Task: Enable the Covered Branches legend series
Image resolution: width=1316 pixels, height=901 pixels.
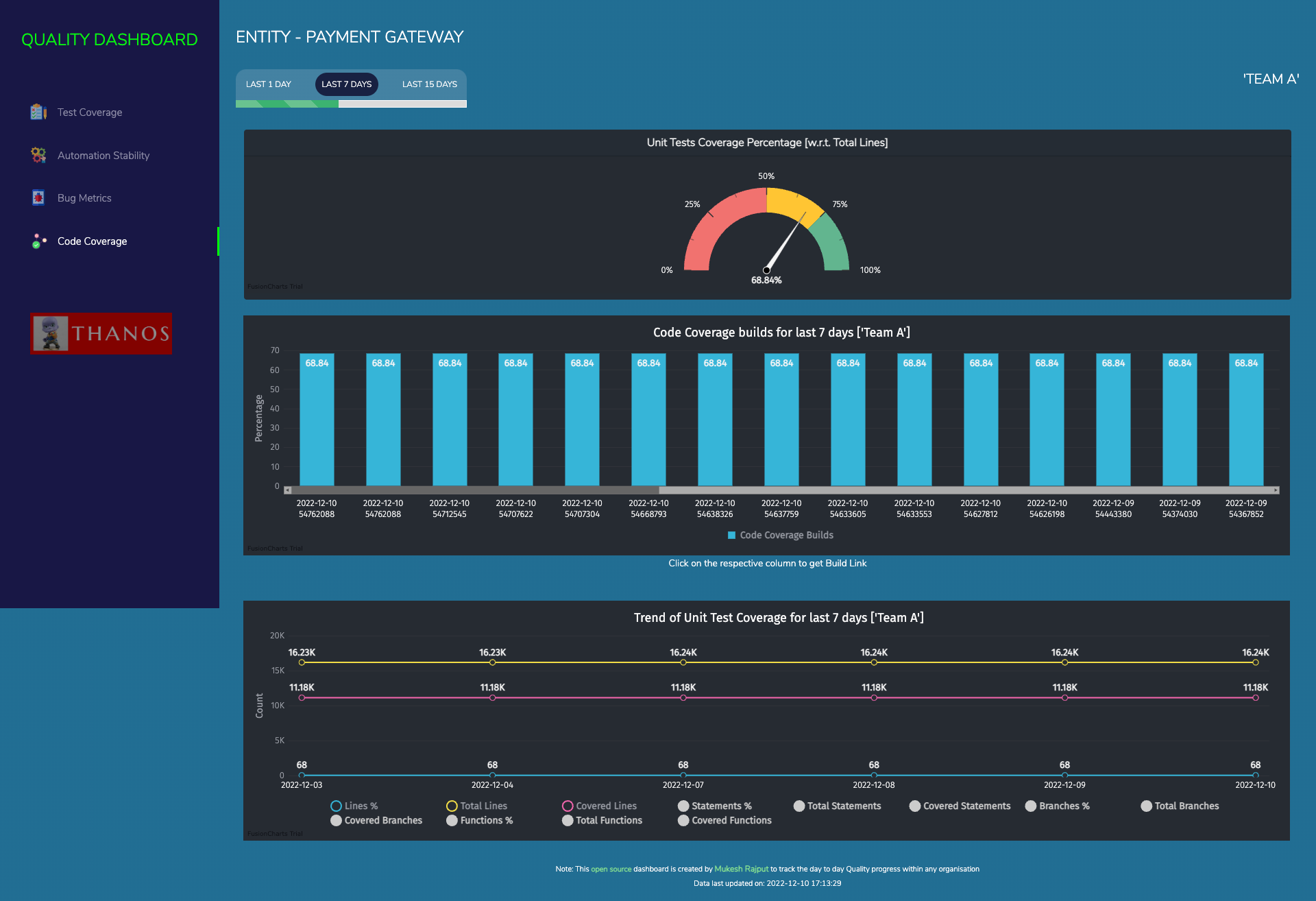Action: [376, 820]
